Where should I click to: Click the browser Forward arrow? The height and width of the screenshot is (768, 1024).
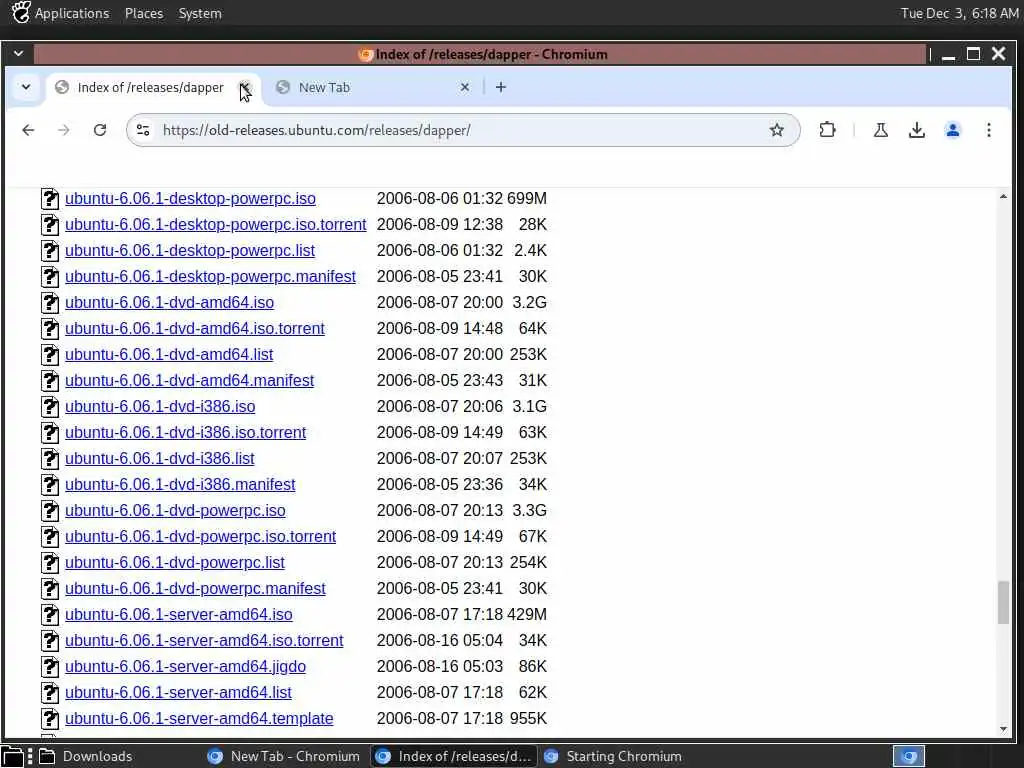click(x=63, y=130)
